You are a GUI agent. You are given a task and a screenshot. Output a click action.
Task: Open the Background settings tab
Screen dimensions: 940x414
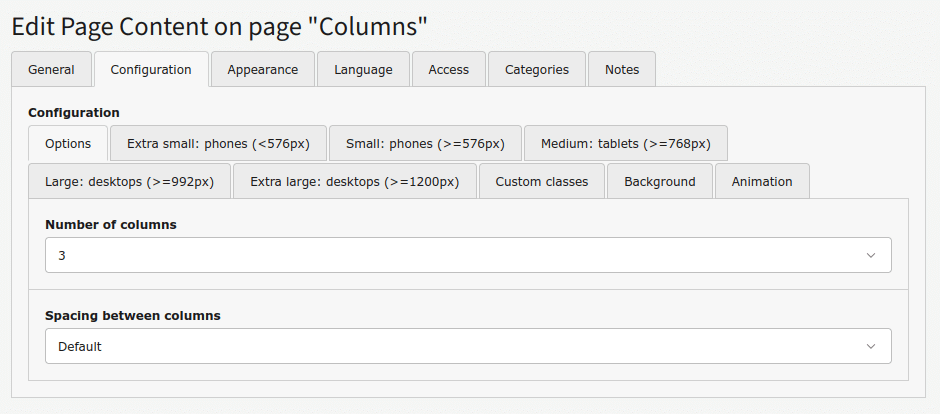[x=659, y=181]
